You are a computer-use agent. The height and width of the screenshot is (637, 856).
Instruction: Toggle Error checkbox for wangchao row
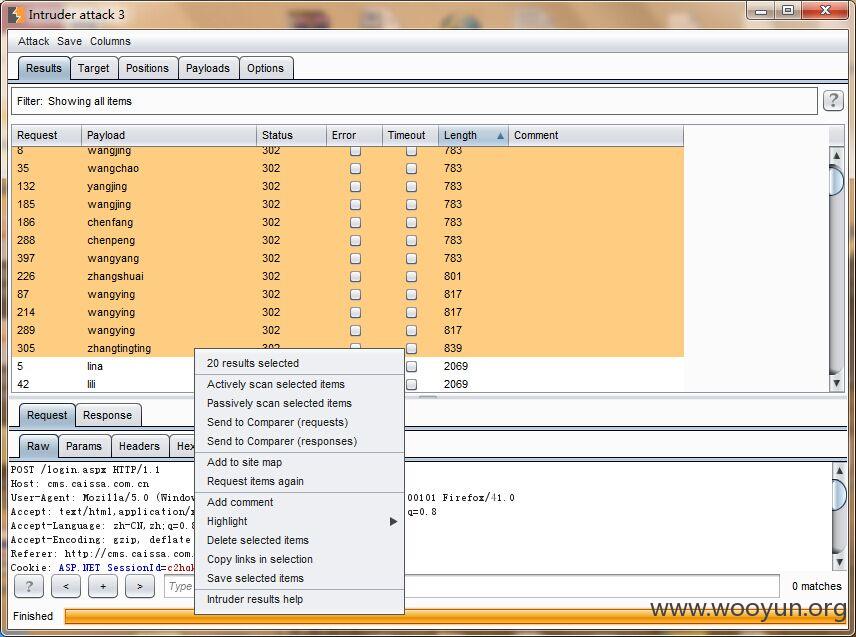tap(355, 168)
